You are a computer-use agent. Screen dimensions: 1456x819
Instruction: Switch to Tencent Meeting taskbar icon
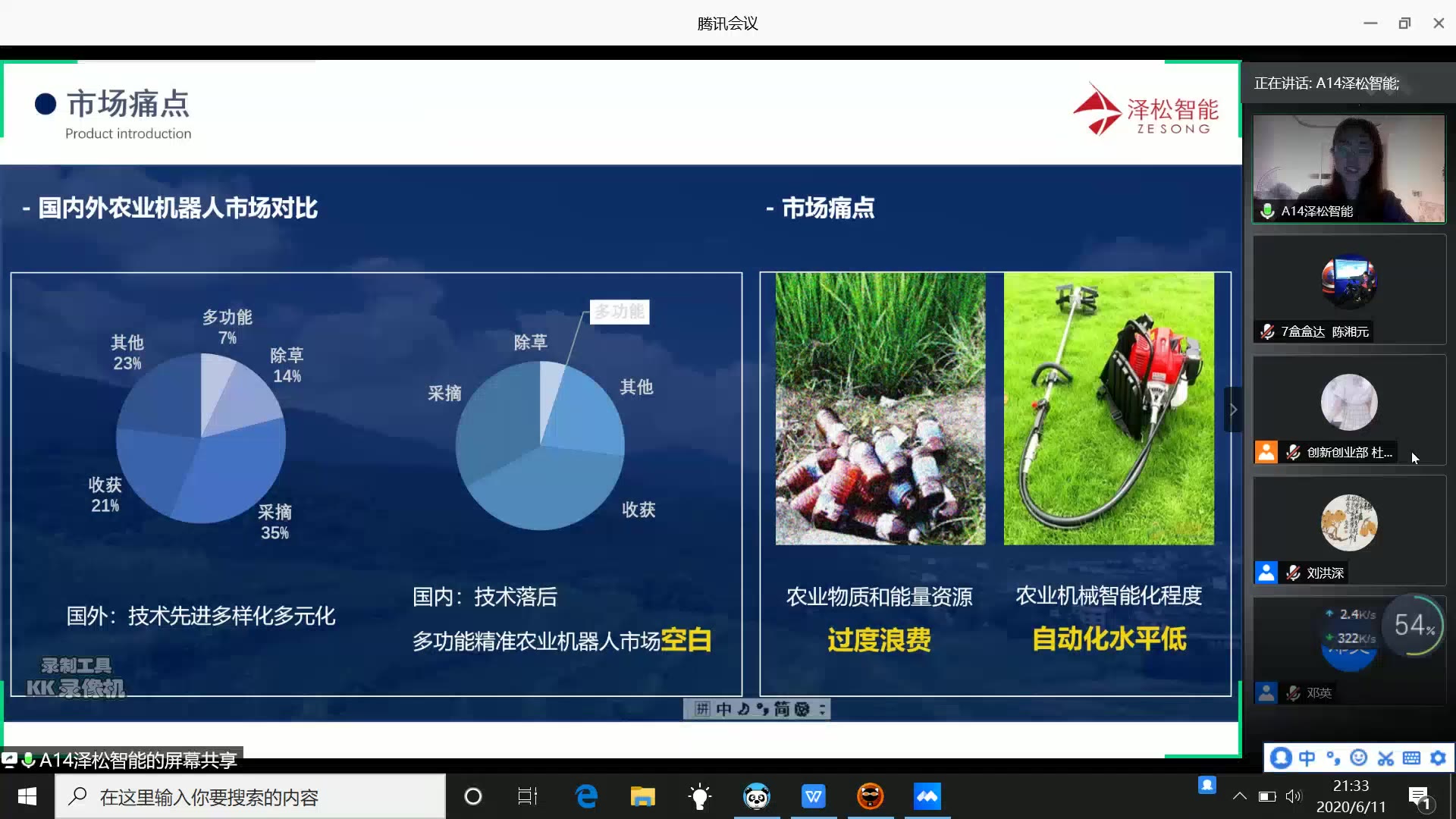click(927, 796)
